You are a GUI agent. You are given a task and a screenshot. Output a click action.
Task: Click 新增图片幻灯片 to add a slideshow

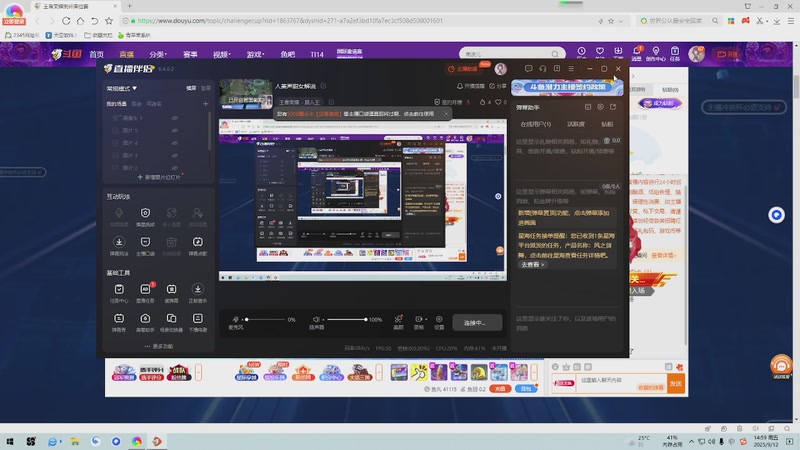tap(159, 177)
